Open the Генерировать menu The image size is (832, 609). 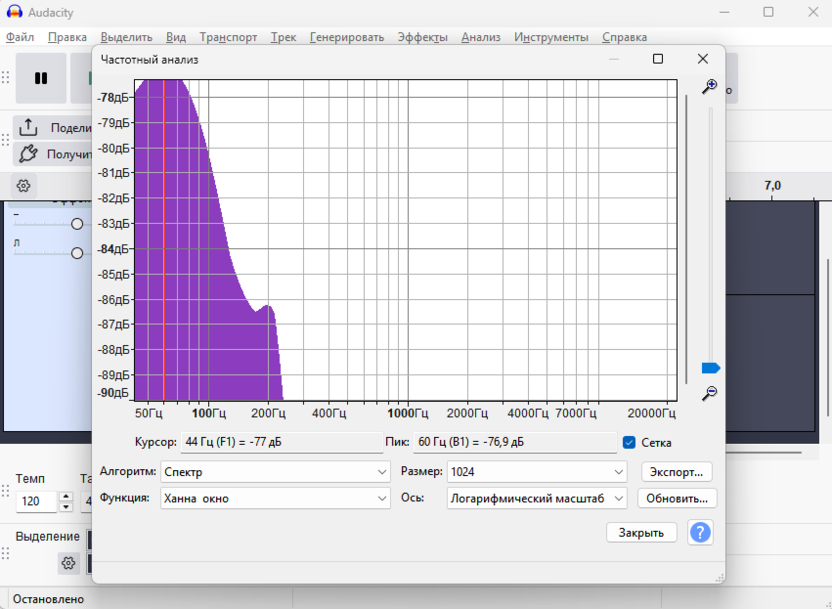point(347,37)
